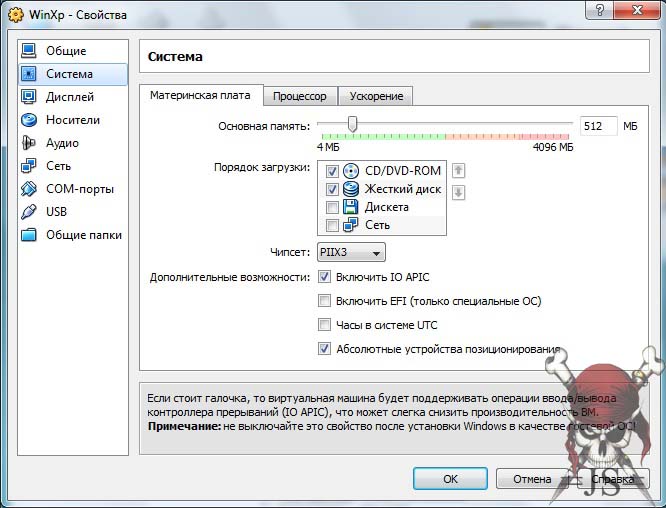This screenshot has width=666, height=508.
Task: Click the gear icon in title bar
Action: tap(16, 15)
